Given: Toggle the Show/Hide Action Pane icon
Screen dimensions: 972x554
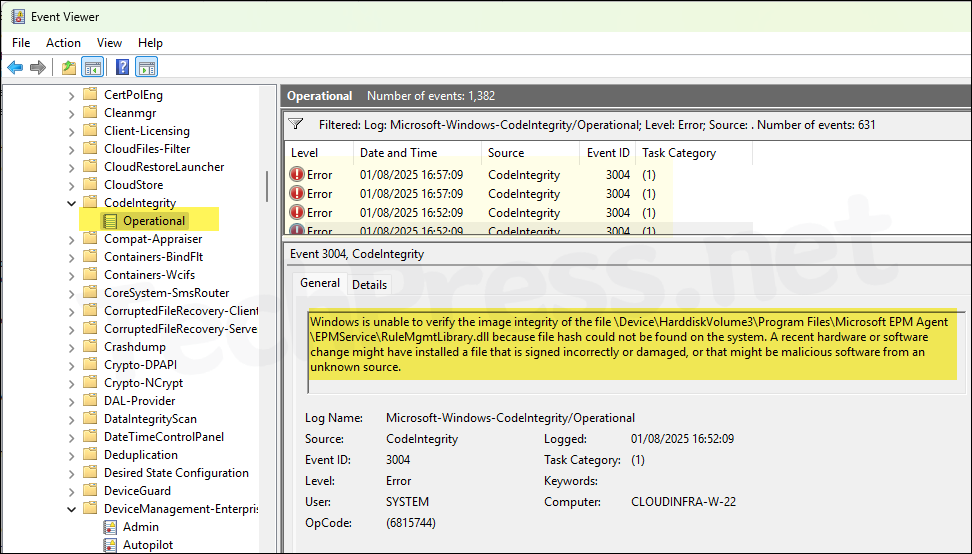Looking at the screenshot, I should click(x=147, y=67).
